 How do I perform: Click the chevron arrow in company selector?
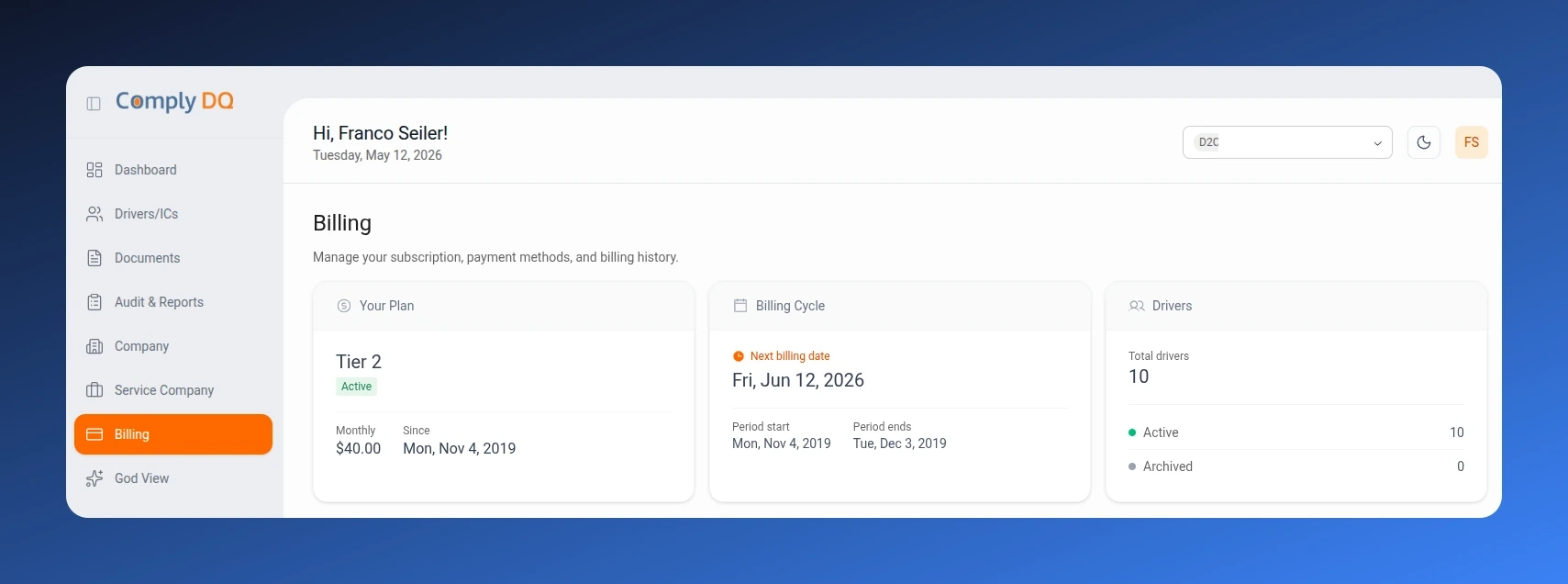pos(1377,143)
